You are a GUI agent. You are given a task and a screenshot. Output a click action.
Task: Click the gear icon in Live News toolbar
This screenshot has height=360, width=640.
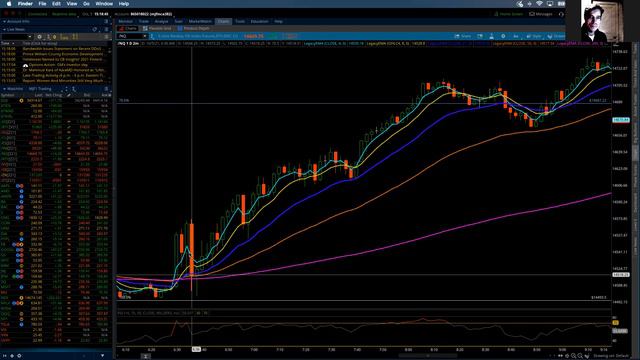(x=39, y=37)
